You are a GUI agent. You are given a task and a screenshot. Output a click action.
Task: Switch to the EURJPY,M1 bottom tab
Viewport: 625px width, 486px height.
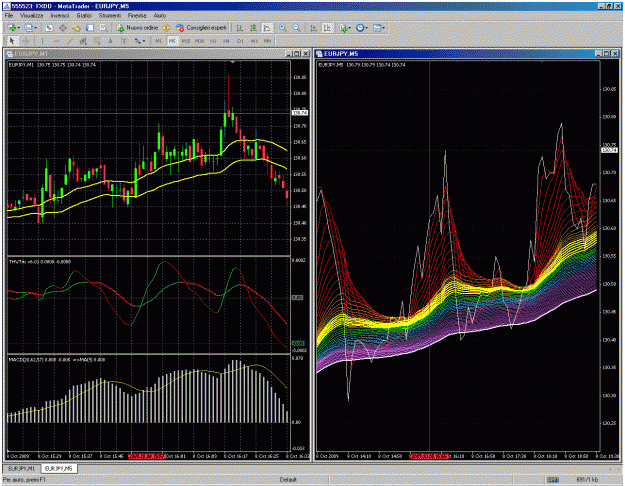tap(22, 468)
